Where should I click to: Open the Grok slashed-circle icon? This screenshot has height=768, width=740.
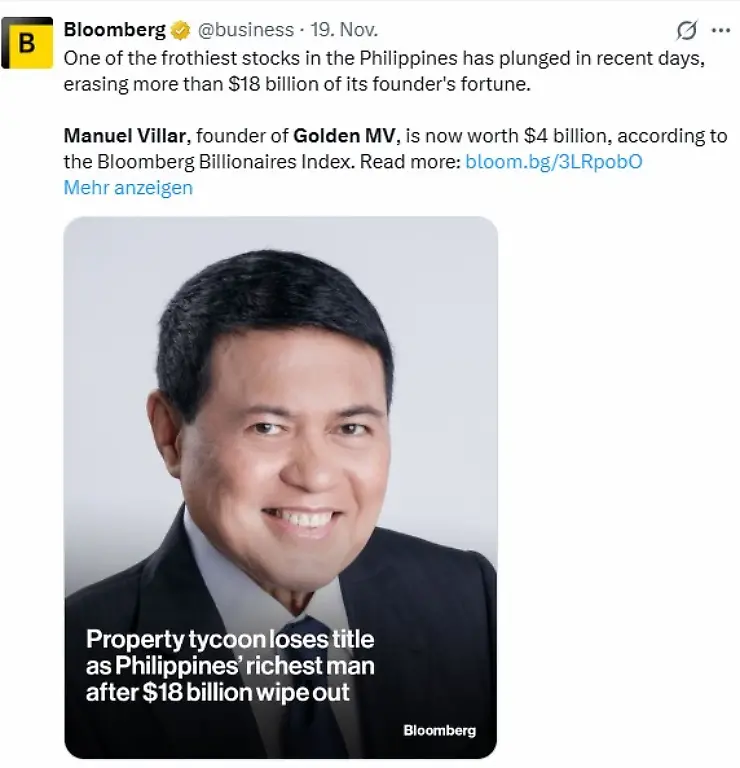coord(686,30)
